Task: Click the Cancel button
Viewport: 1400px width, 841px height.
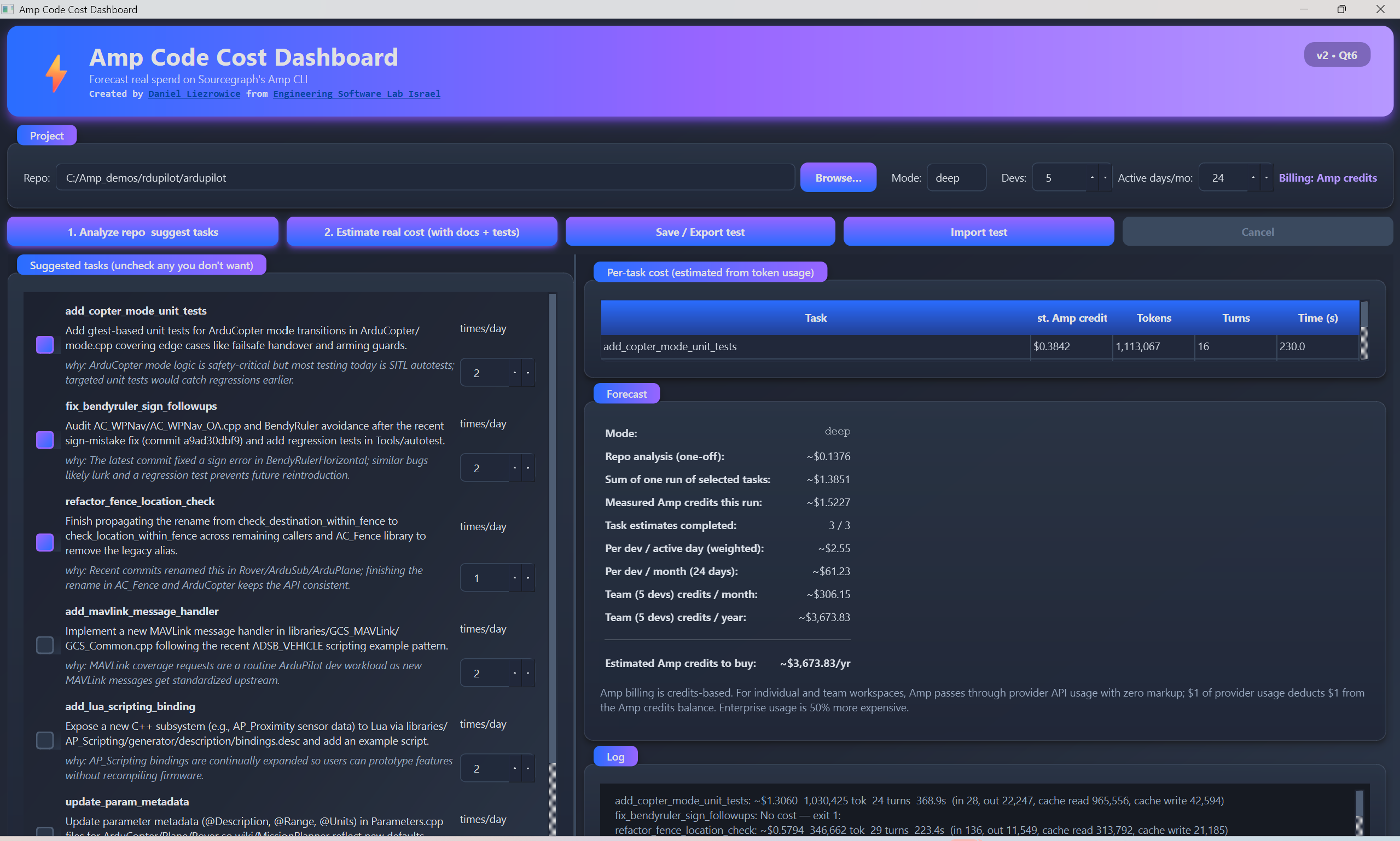Action: pos(1257,232)
